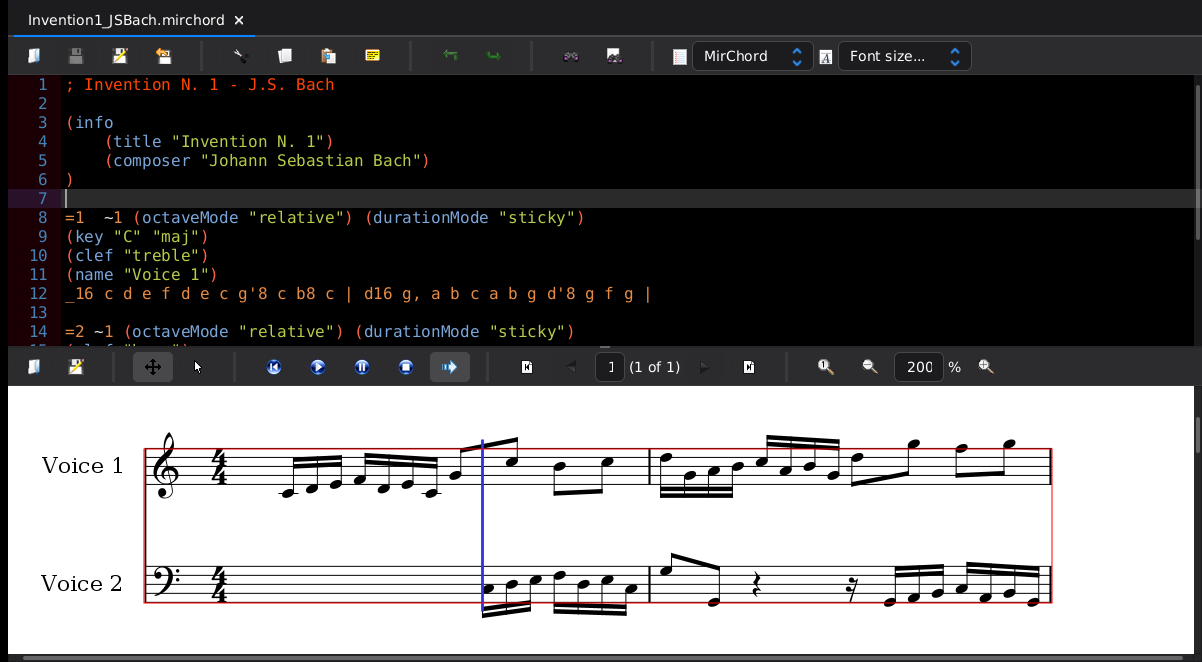
Task: Click the syntax page icon beside MirChord
Action: pyautogui.click(x=680, y=57)
